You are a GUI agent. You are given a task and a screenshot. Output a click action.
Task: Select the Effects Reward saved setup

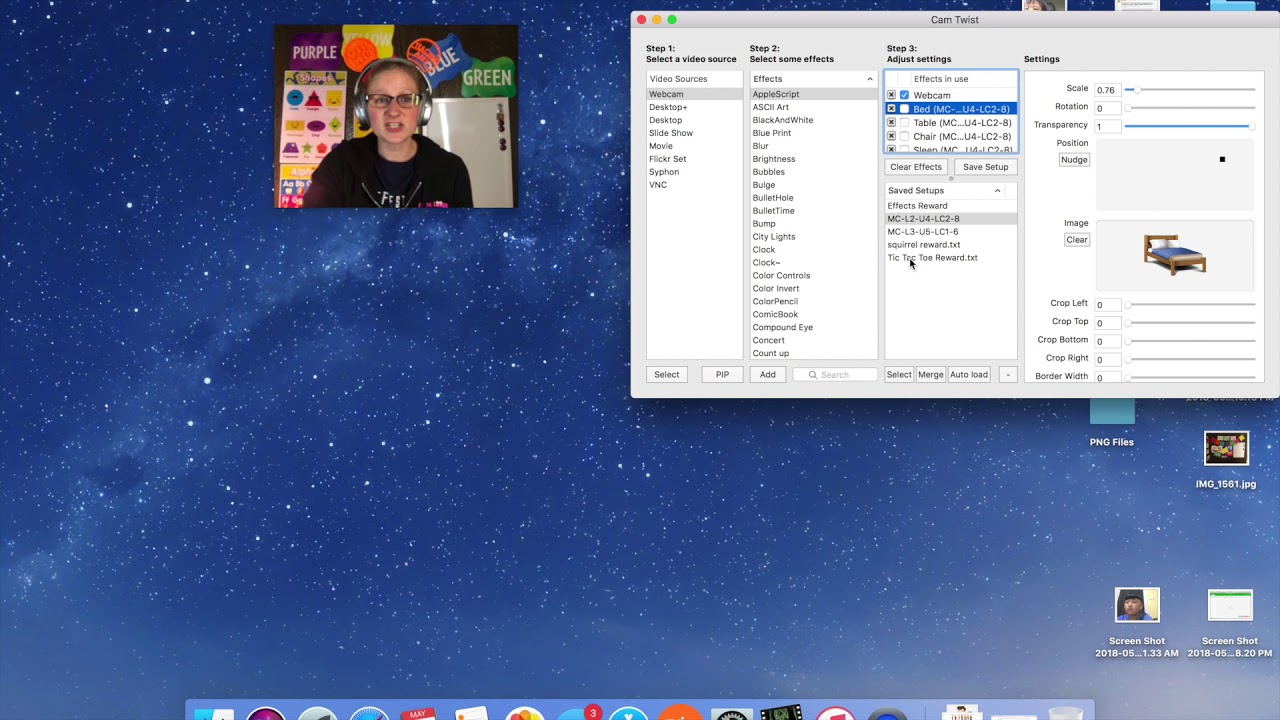(951, 206)
